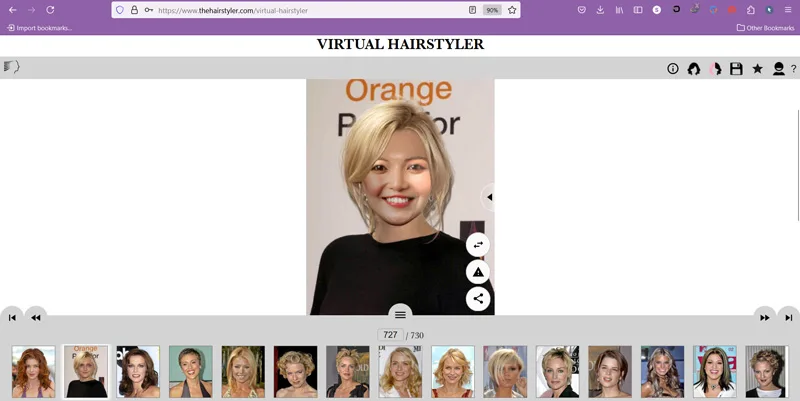This screenshot has height=401, width=800.
Task: Click the white circle S extension icon
Action: [657, 10]
